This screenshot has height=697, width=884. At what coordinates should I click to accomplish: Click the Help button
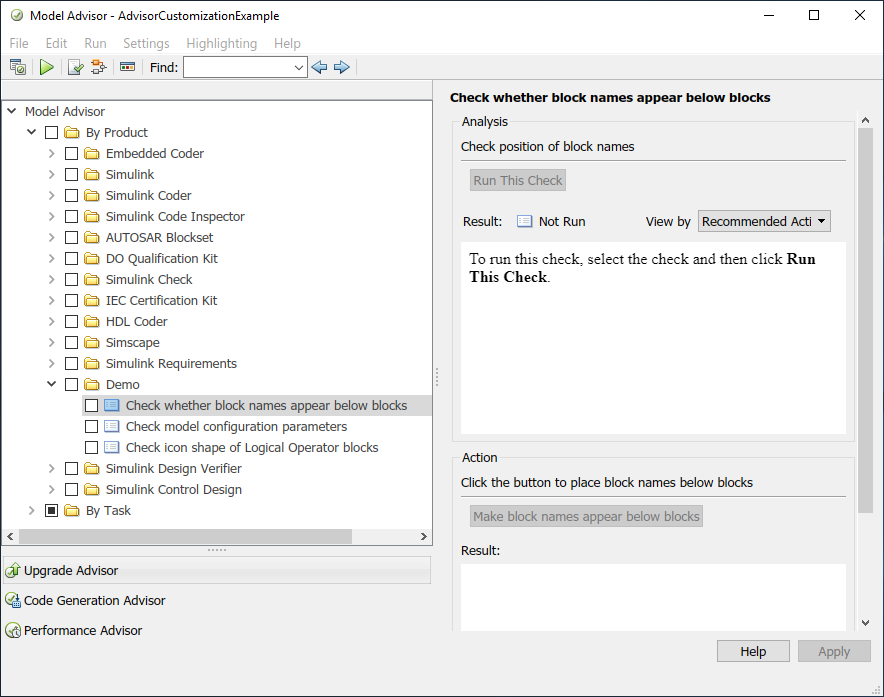point(753,651)
